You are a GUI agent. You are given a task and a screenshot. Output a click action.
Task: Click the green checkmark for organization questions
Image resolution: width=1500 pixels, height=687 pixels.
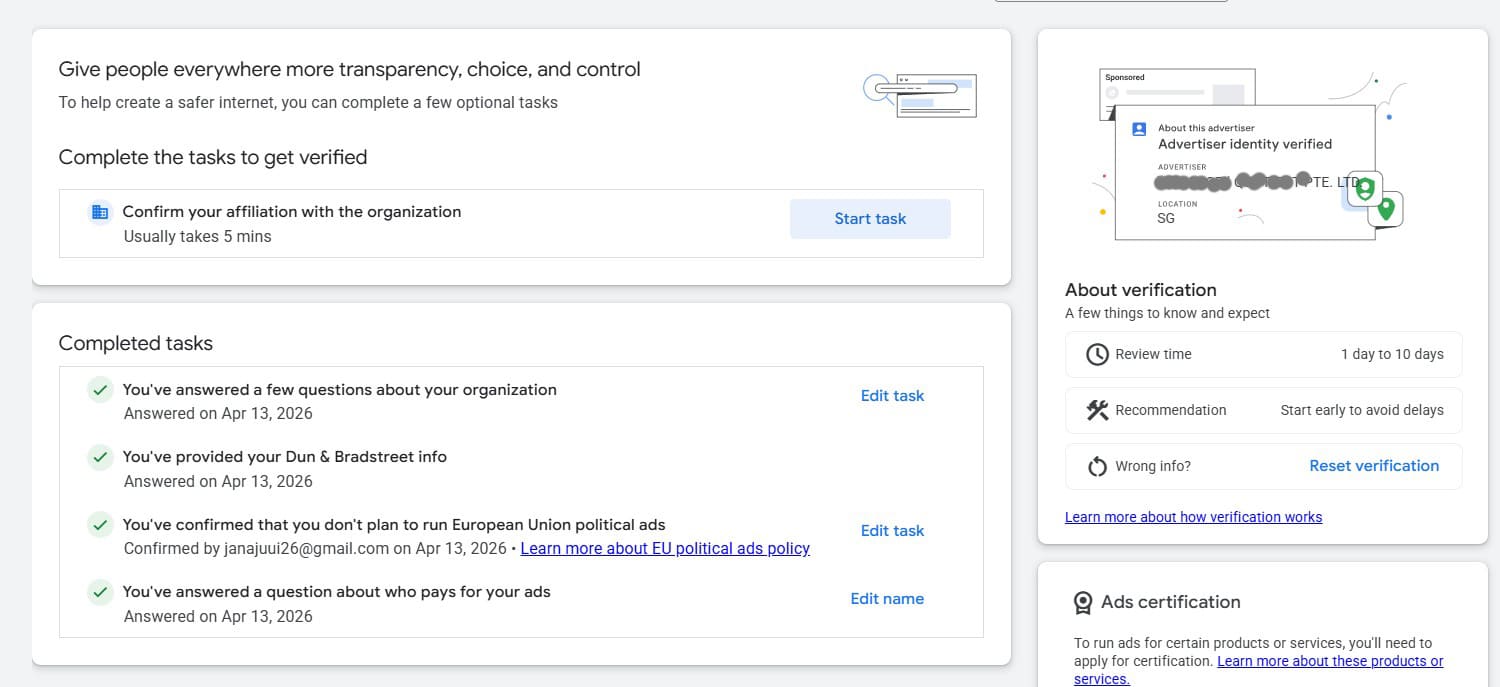(x=100, y=390)
